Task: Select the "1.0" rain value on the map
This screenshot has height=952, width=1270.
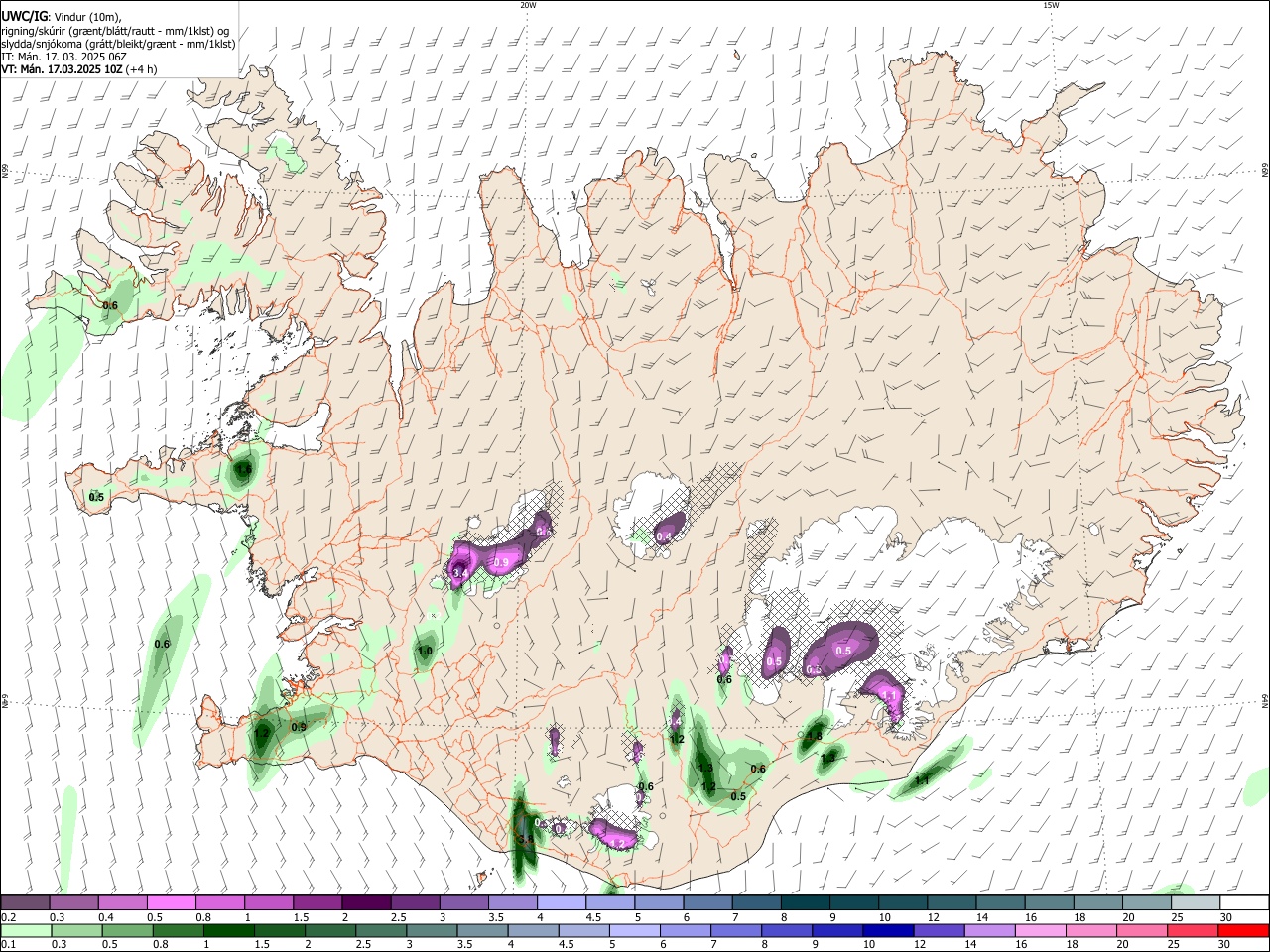Action: click(x=425, y=652)
